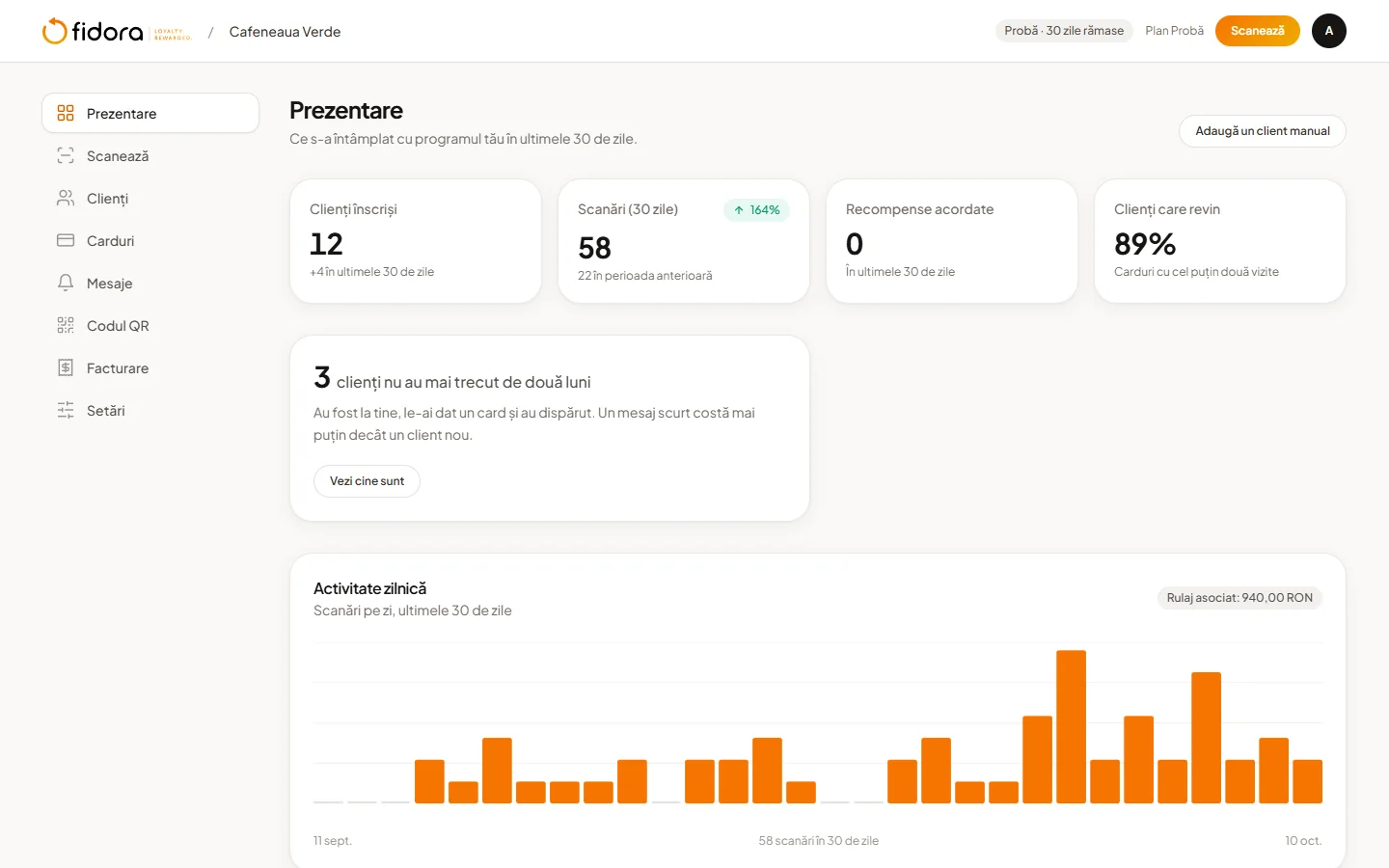Open the user avatar menu labeled A

1329,31
